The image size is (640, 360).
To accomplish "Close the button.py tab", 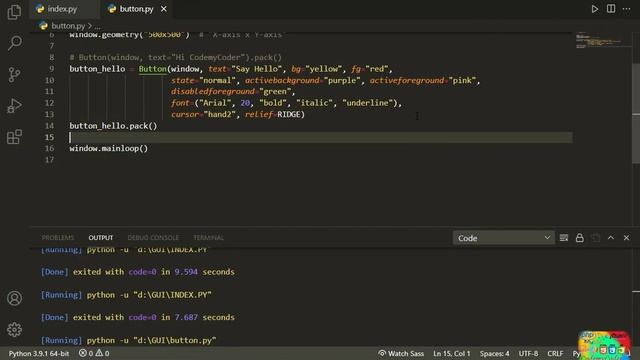I will (x=164, y=9).
